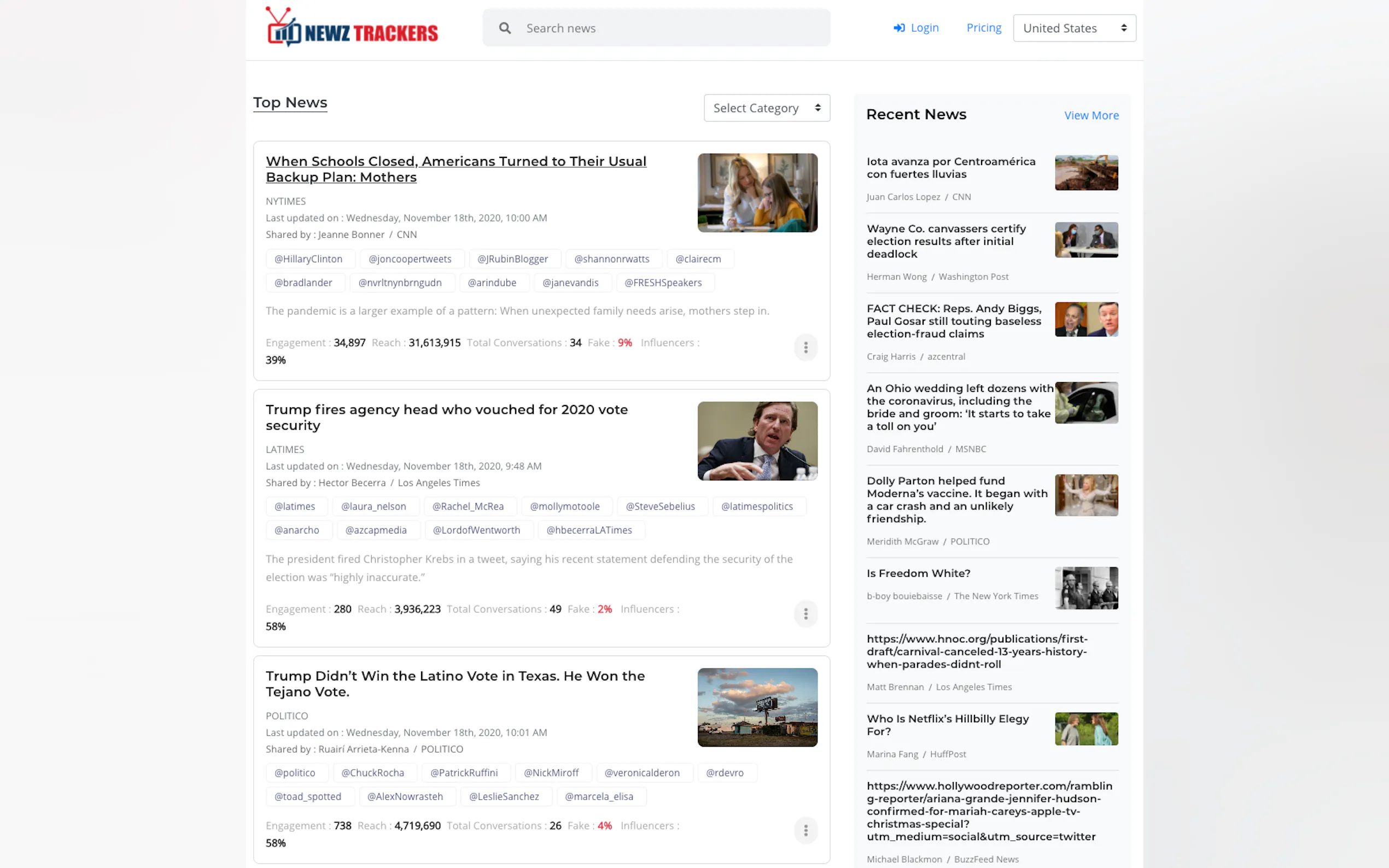The width and height of the screenshot is (1389, 868).
Task: Click the Top News heading tab
Action: pos(290,103)
